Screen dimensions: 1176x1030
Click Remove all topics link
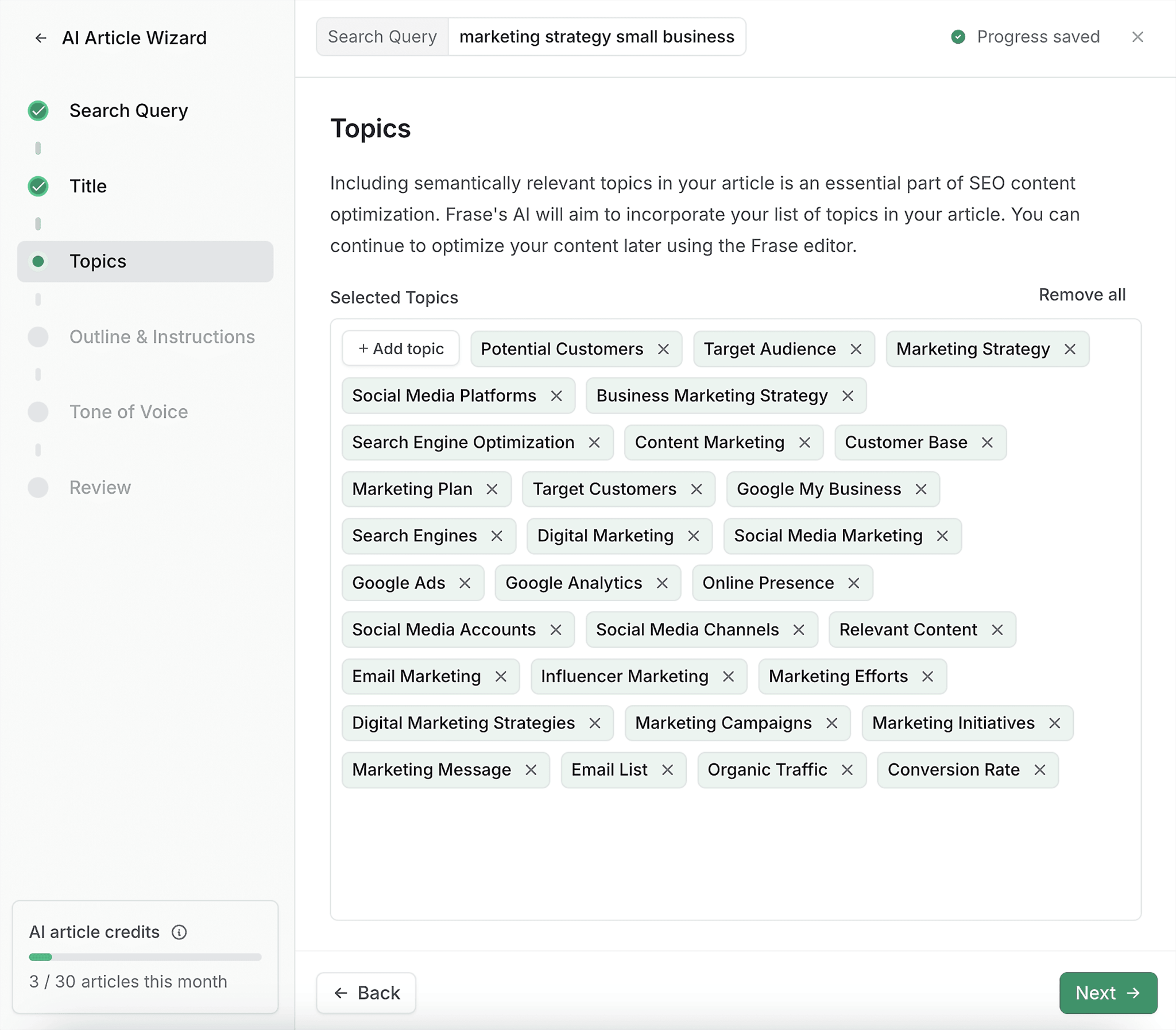[x=1082, y=294]
